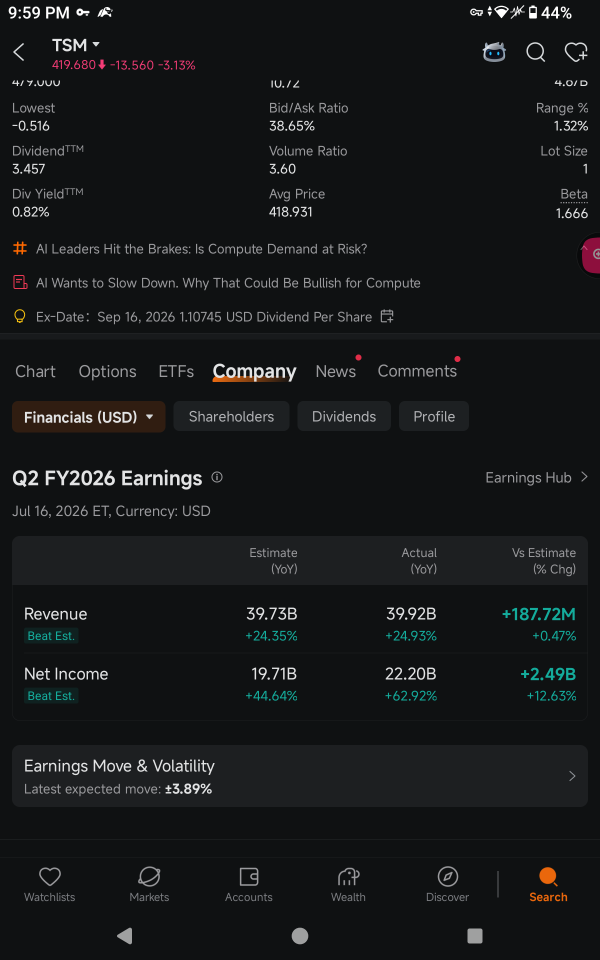Tap the Android home navigation button
This screenshot has width=600, height=960.
coord(299,936)
